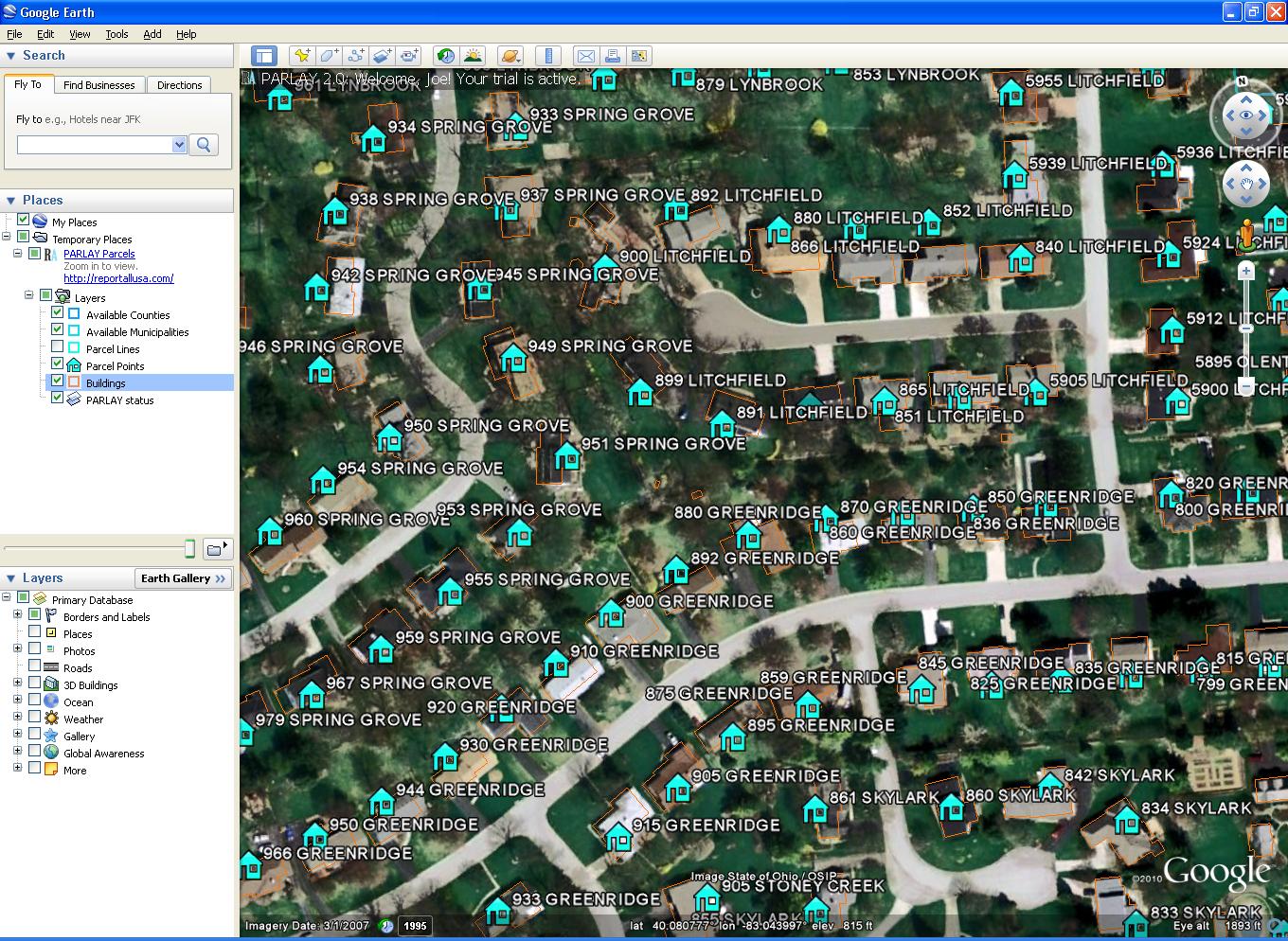This screenshot has width=1288, height=941.
Task: Expand the 3D Buildings layer tree
Action: click(x=17, y=683)
